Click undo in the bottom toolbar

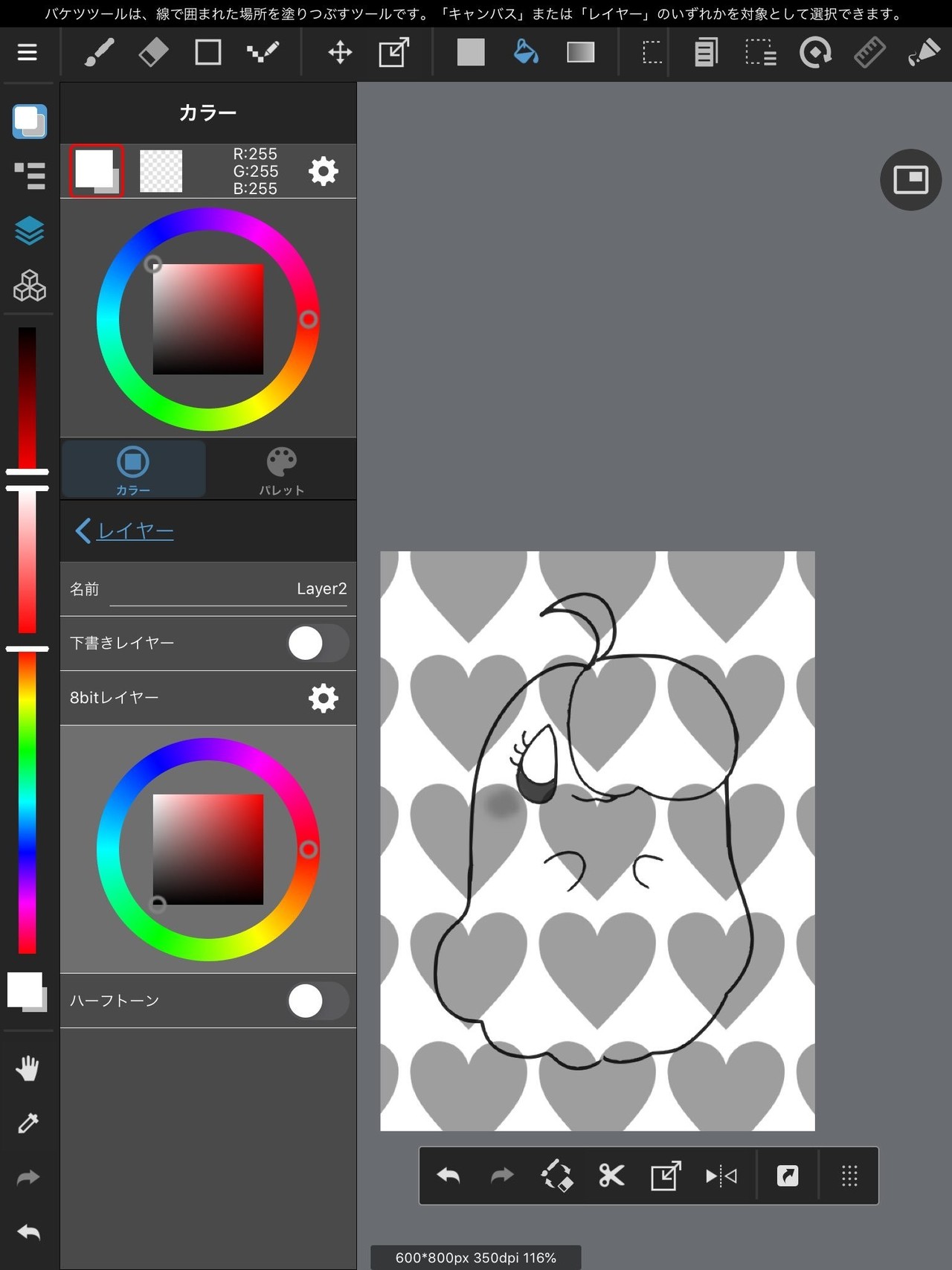[x=448, y=1176]
